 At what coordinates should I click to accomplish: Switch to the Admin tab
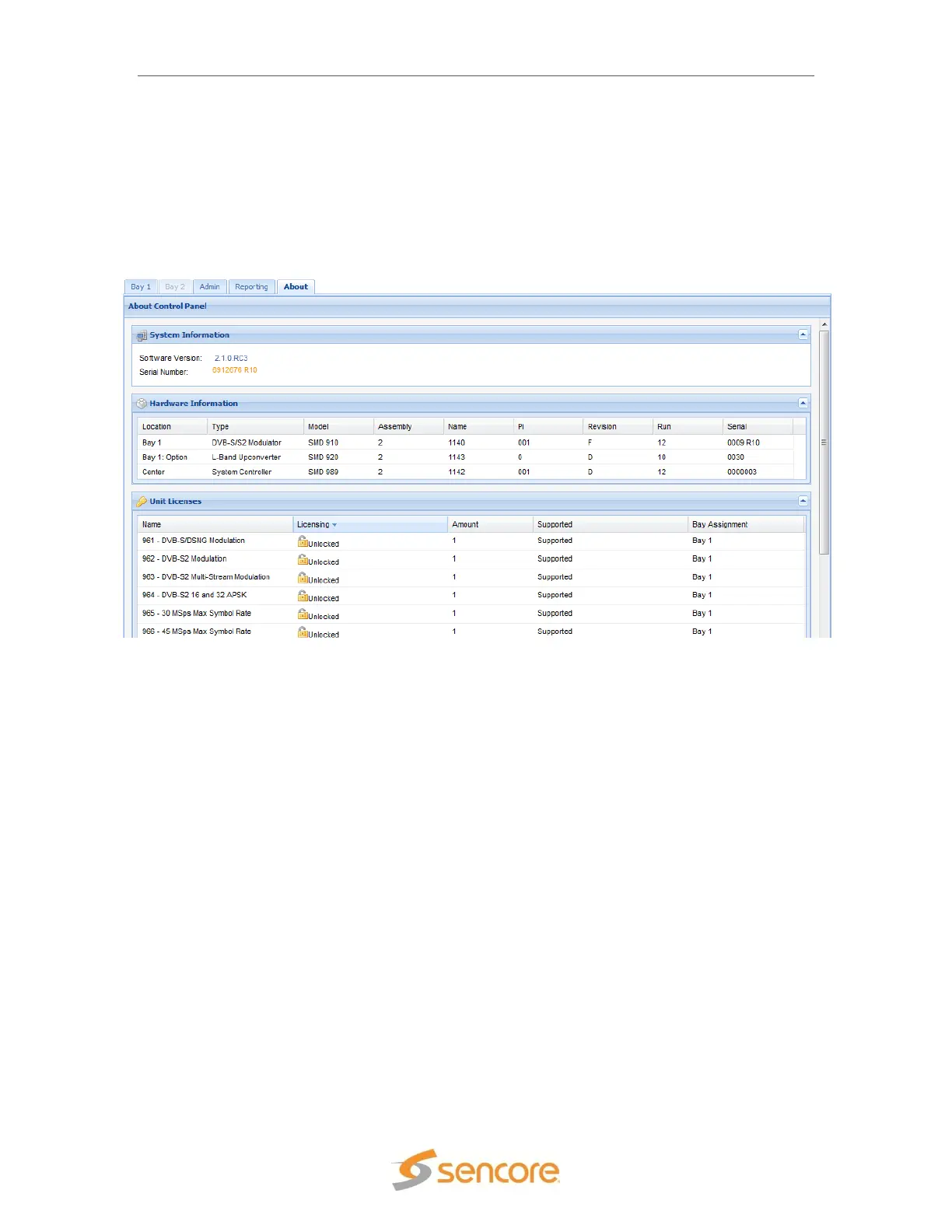tap(210, 287)
